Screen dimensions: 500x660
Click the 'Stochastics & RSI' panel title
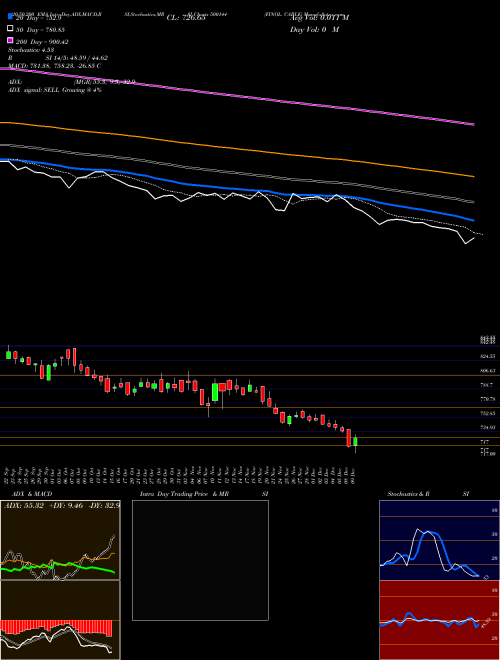pos(428,494)
